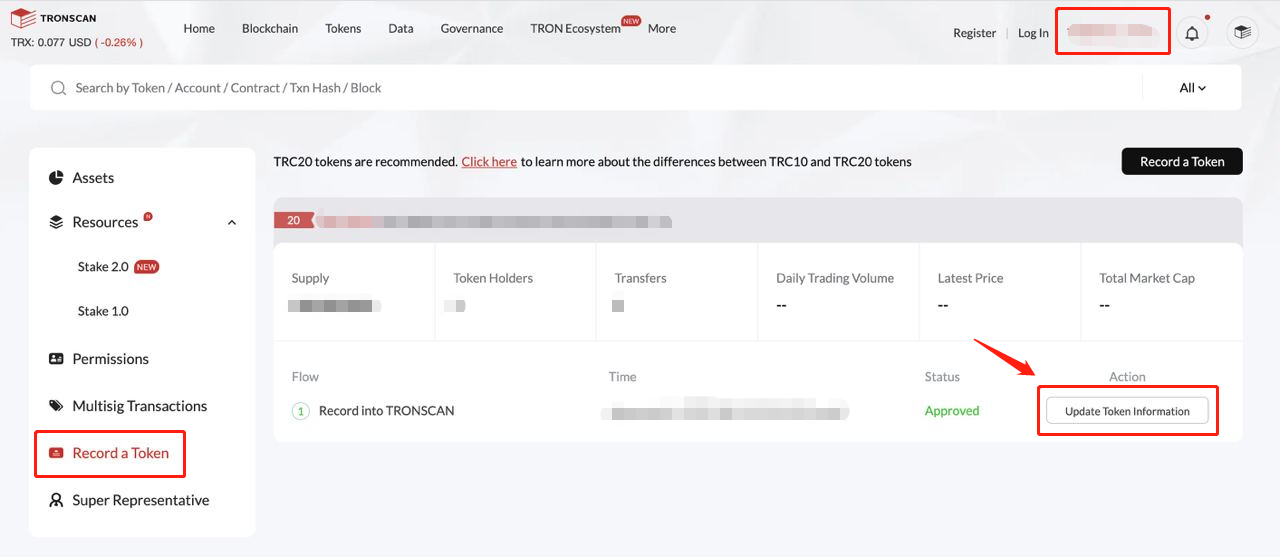This screenshot has height=557, width=1280.
Task: Click the Daily Trading Volume label
Action: [835, 278]
